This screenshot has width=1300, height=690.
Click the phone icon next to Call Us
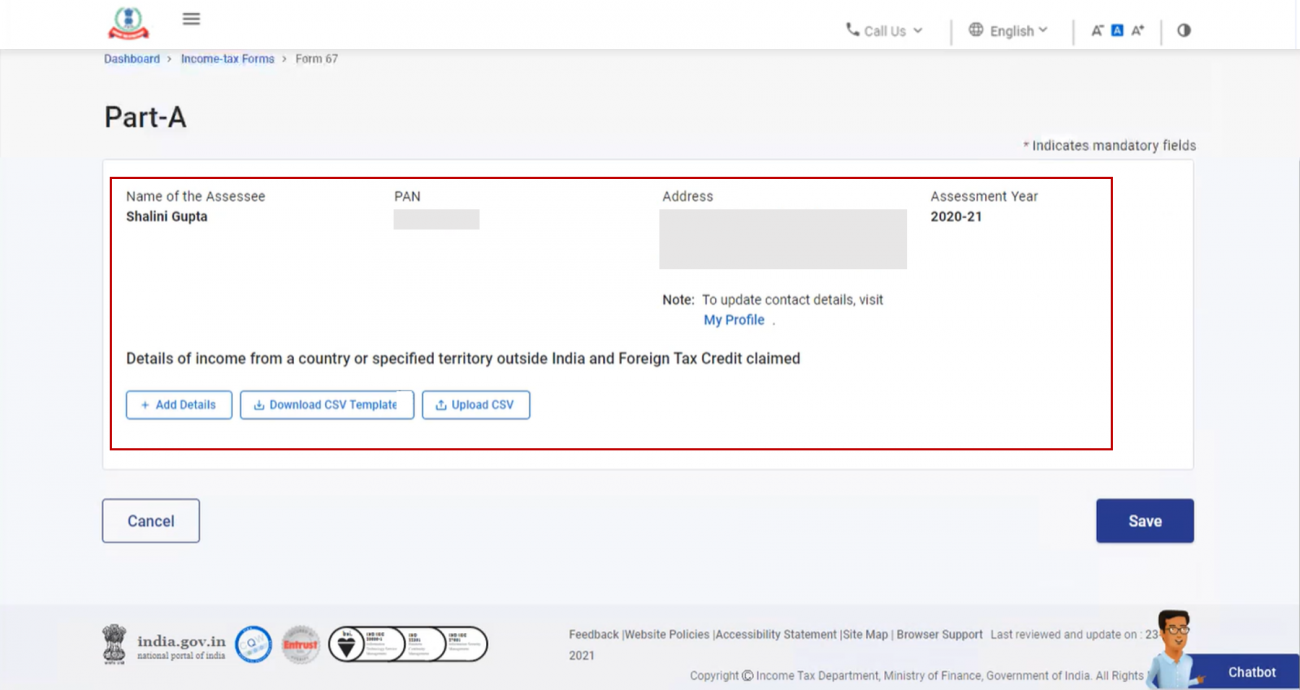click(852, 30)
